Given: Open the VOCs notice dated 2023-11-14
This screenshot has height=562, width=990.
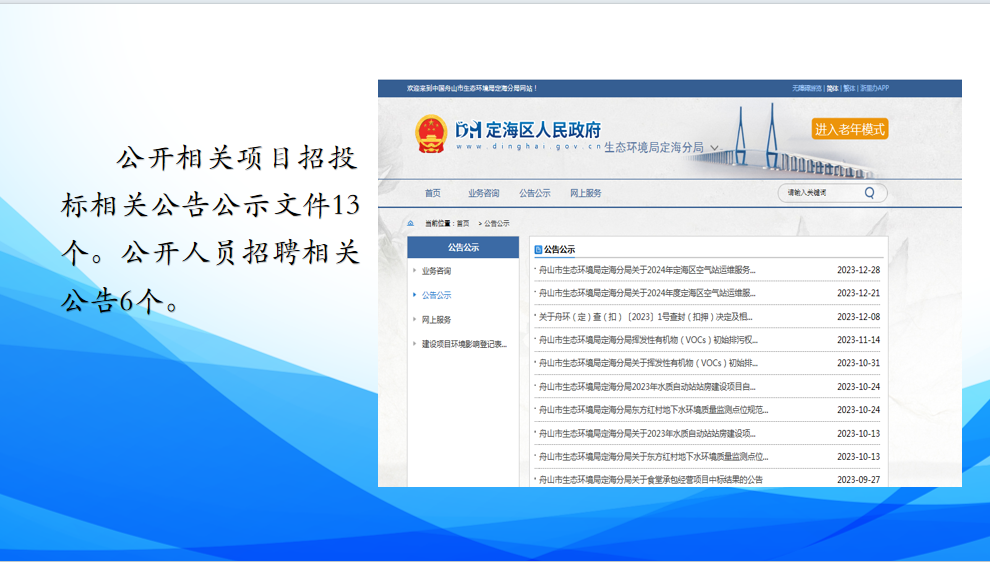Looking at the screenshot, I should click(x=647, y=340).
